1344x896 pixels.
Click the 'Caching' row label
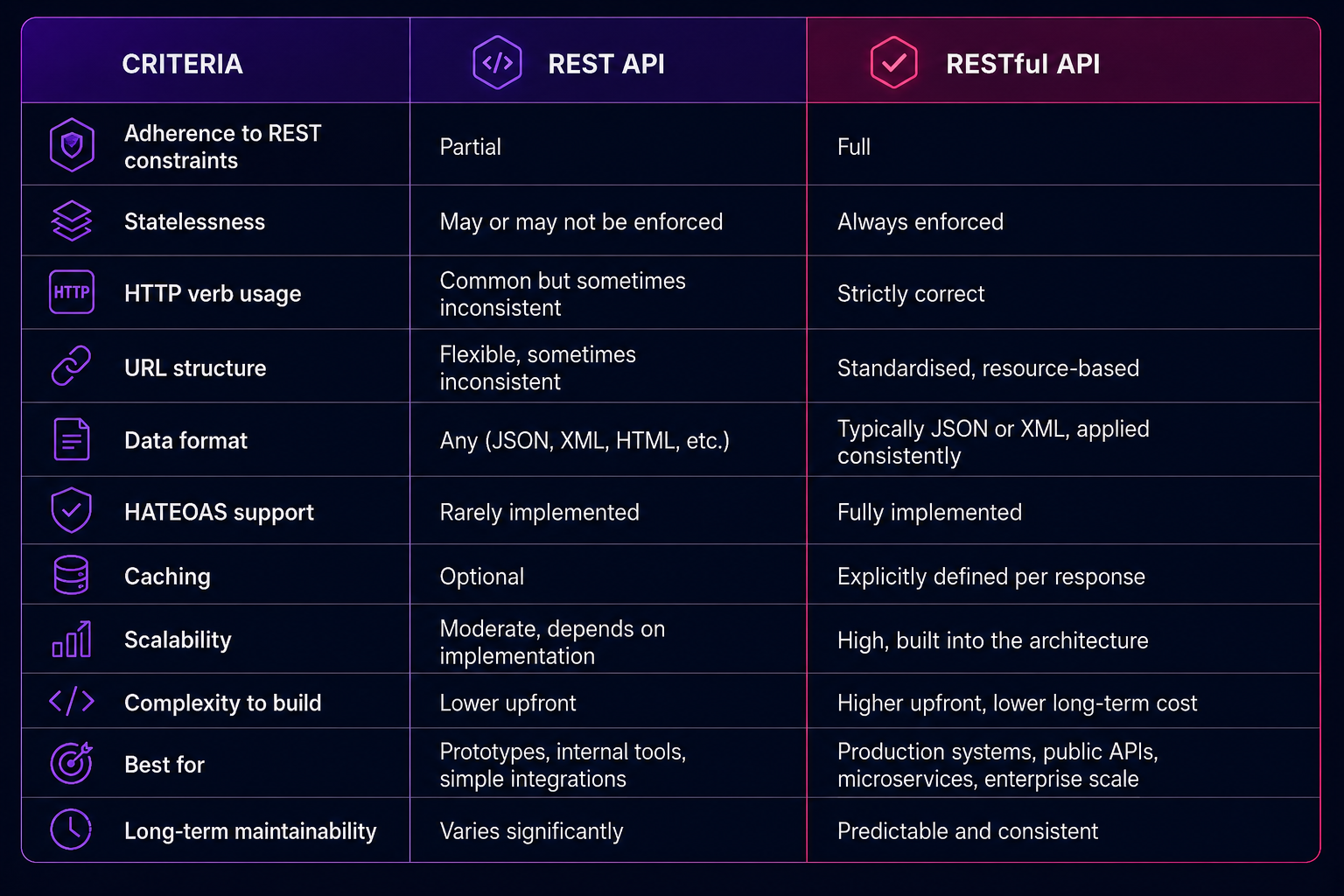coord(167,577)
